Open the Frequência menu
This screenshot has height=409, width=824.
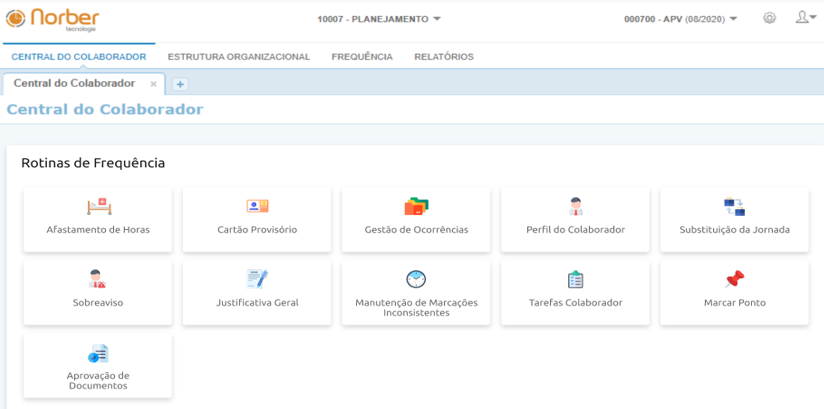coord(362,57)
